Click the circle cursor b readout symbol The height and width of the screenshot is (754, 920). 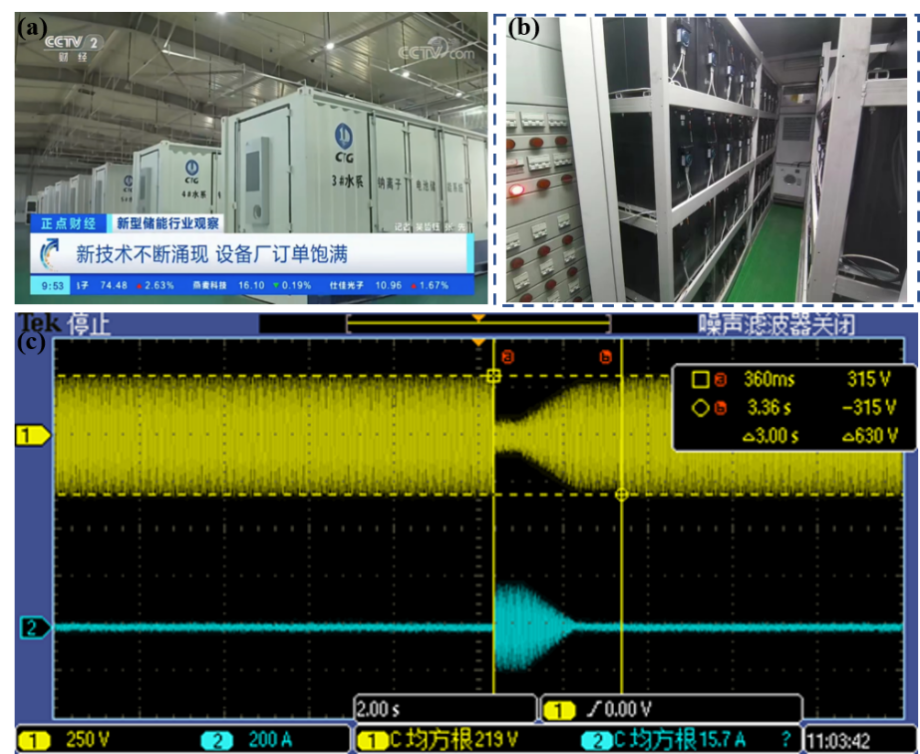[x=700, y=407]
